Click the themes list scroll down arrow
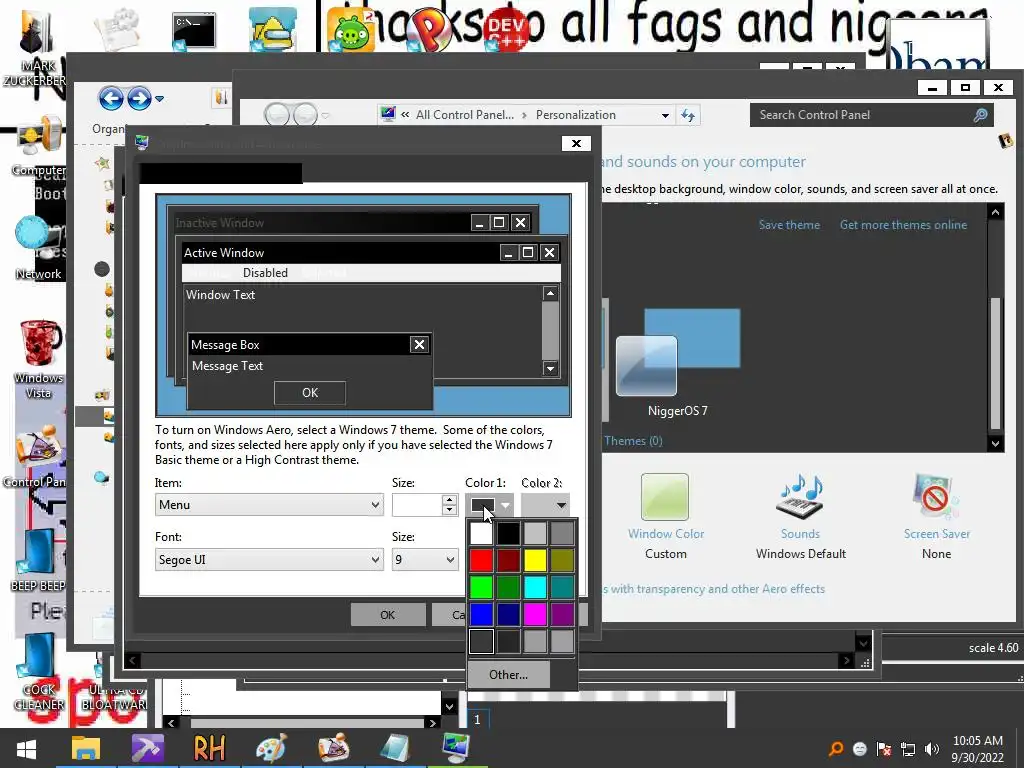 (x=995, y=443)
